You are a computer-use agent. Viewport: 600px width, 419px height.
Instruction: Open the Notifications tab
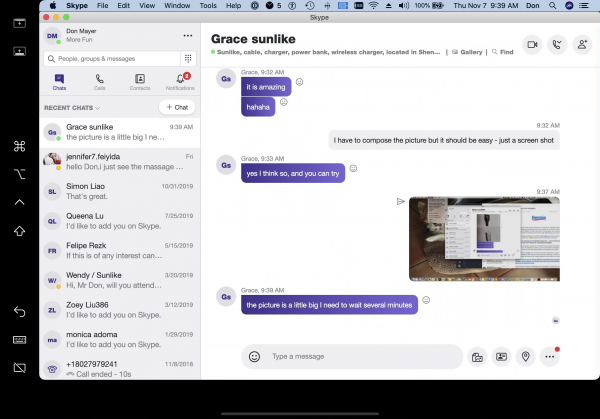pos(181,82)
